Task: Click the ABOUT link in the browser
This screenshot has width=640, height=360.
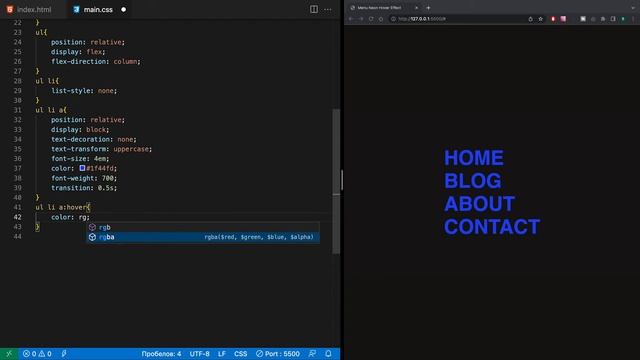Action: 480,204
